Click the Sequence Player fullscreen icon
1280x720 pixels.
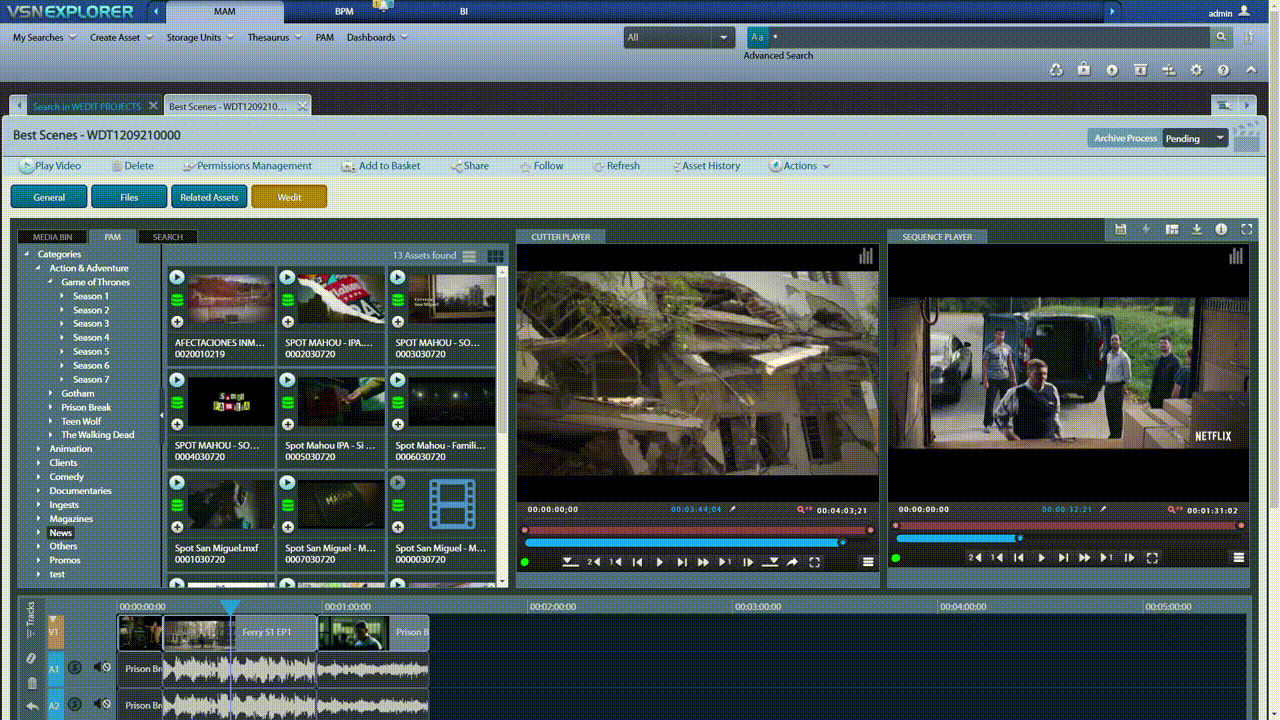1152,558
